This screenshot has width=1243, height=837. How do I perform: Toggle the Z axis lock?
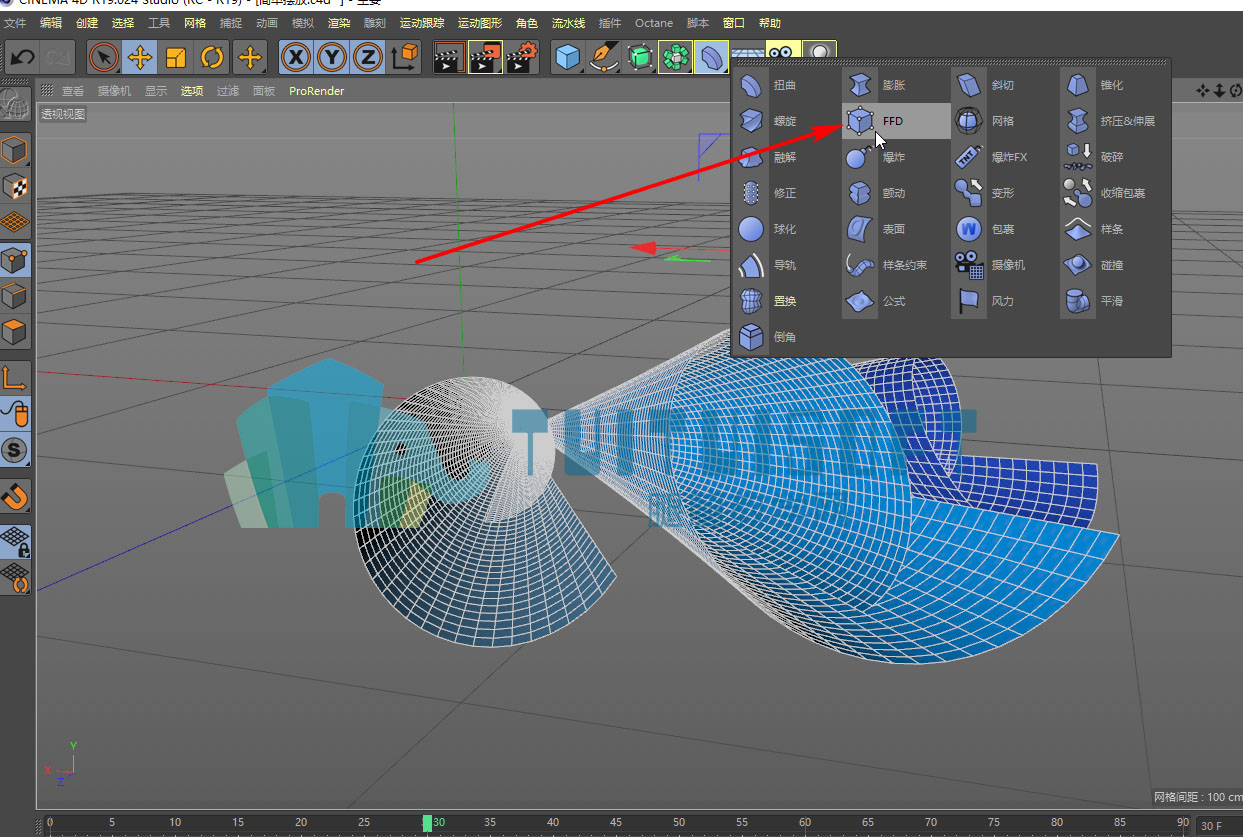point(367,58)
